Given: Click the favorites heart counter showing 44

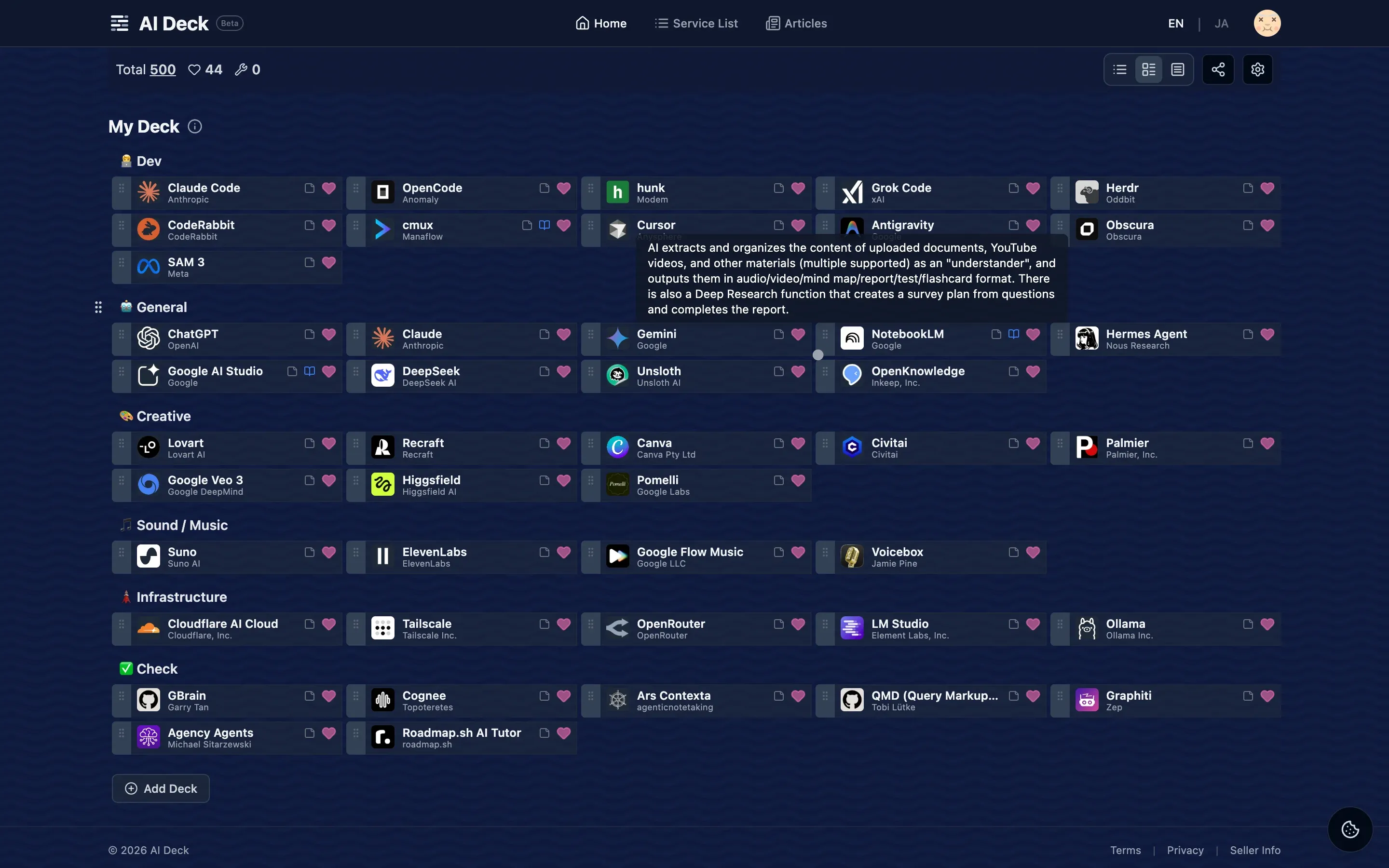Looking at the screenshot, I should click(x=205, y=69).
